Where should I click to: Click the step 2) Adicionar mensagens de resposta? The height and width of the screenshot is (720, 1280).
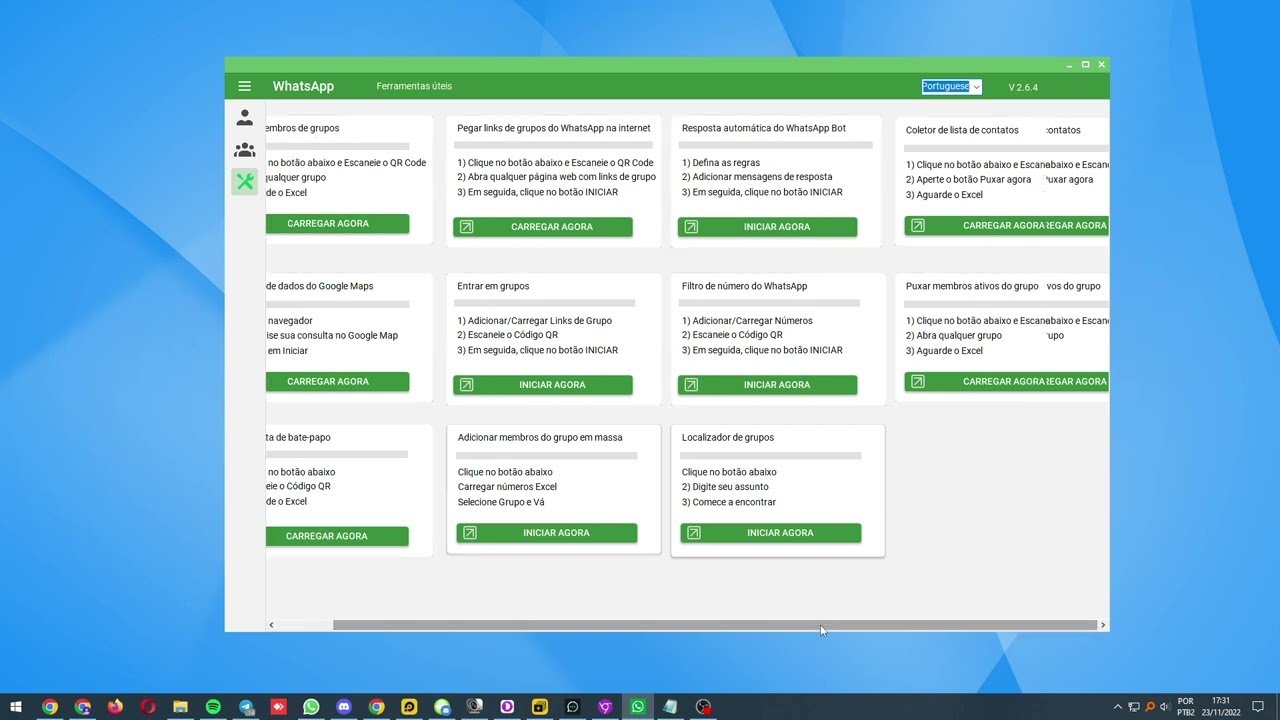757,177
